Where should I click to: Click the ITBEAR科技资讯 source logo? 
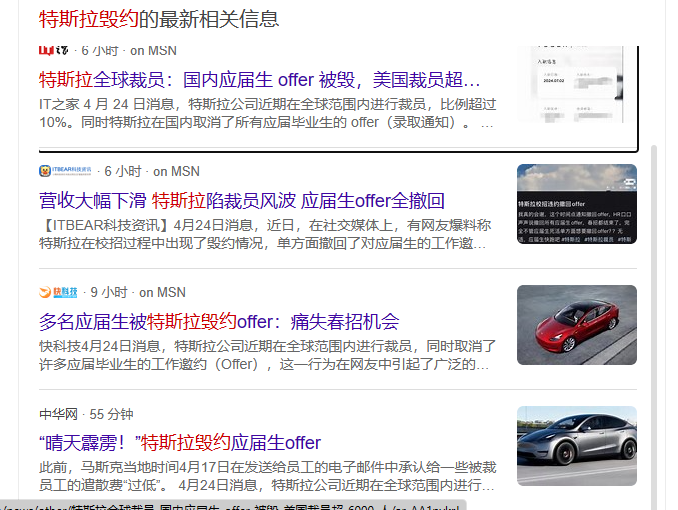point(65,171)
